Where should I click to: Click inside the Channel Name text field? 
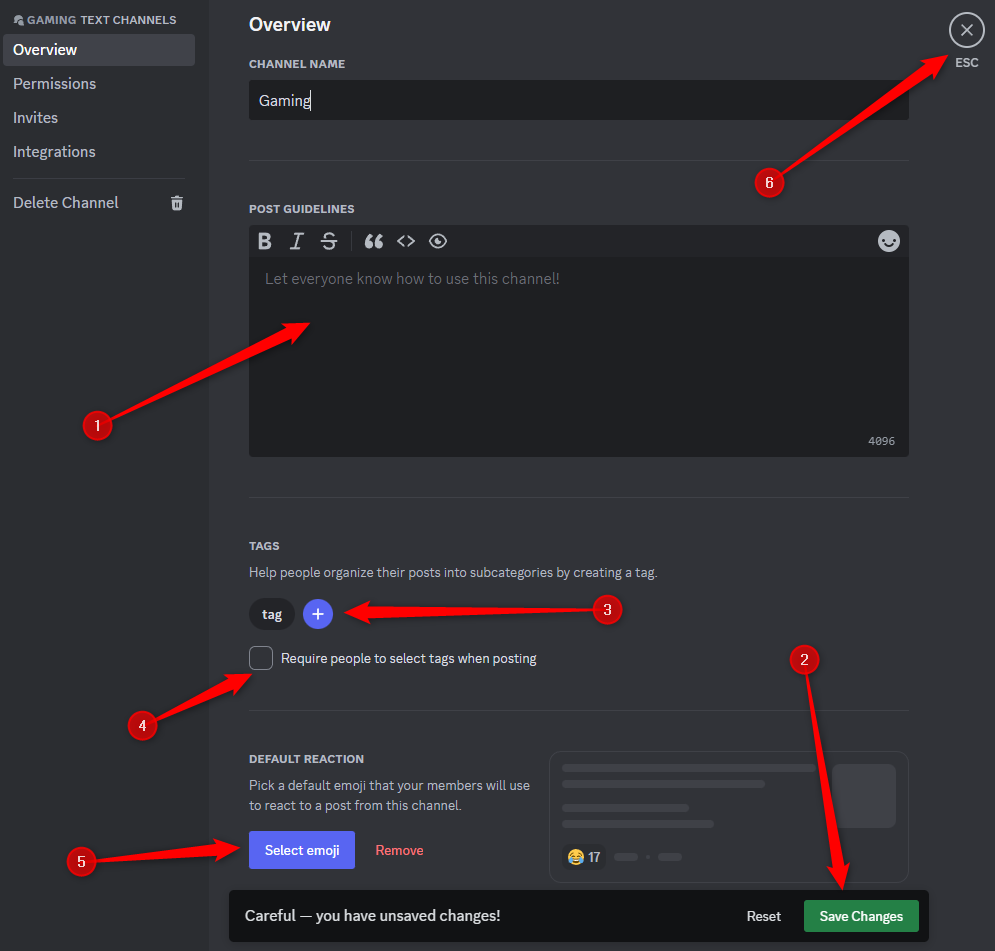point(578,100)
